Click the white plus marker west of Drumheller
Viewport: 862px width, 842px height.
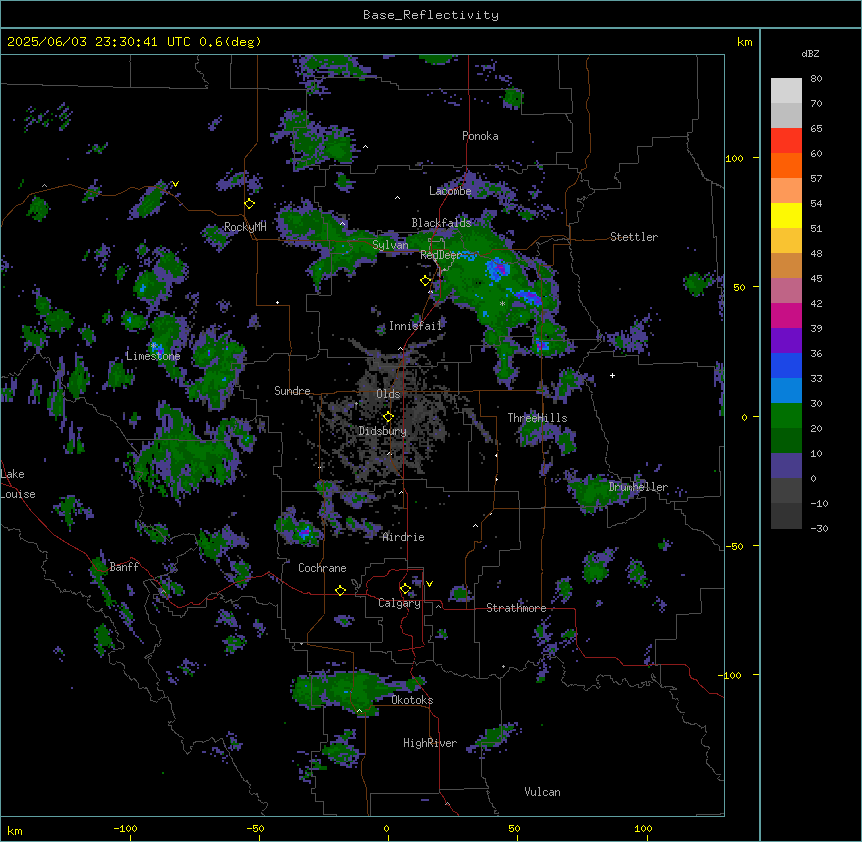point(612,375)
